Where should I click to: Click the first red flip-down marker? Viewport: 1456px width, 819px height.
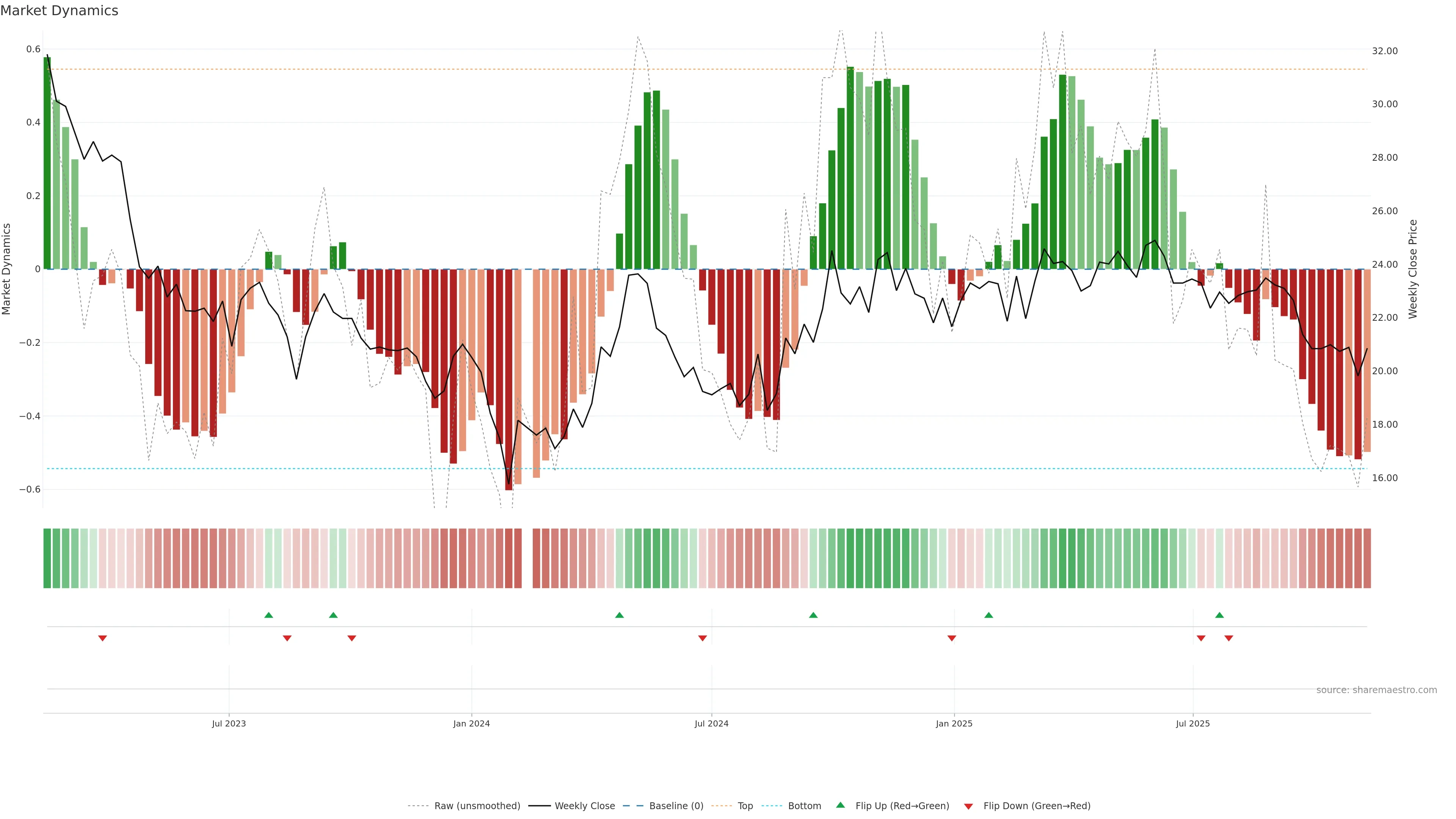[102, 638]
